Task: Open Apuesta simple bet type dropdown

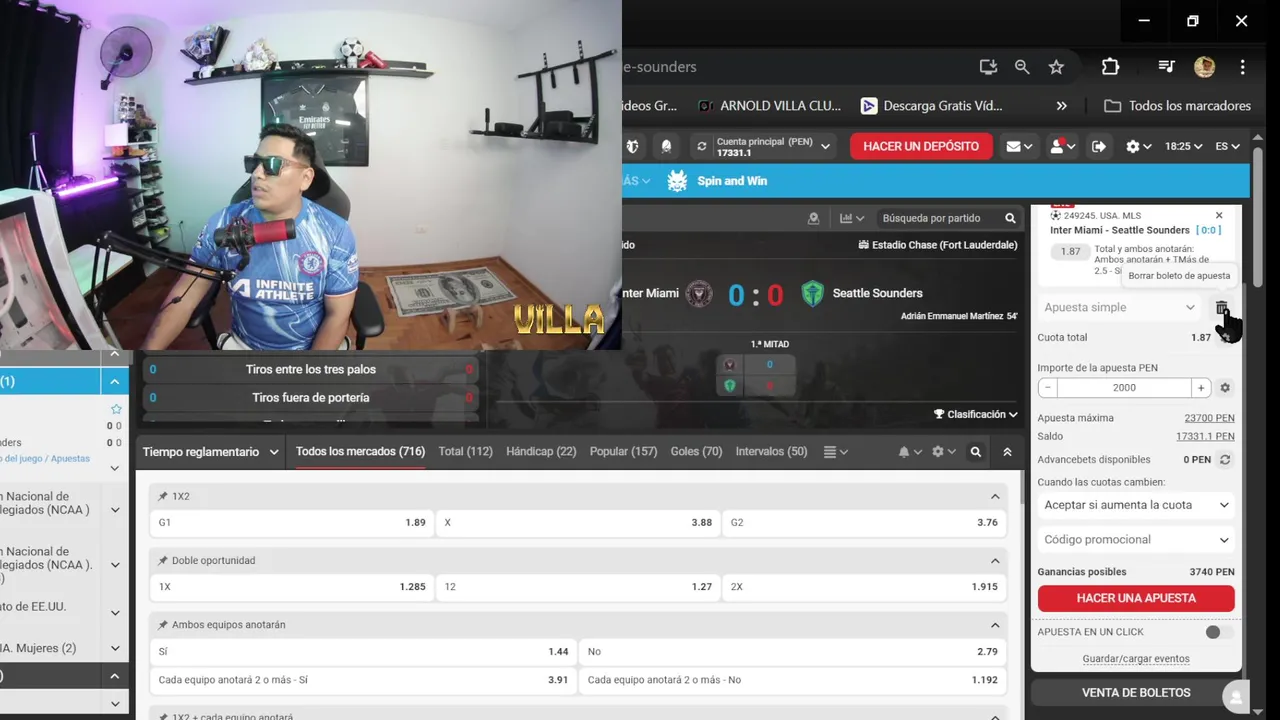Action: tap(1119, 307)
